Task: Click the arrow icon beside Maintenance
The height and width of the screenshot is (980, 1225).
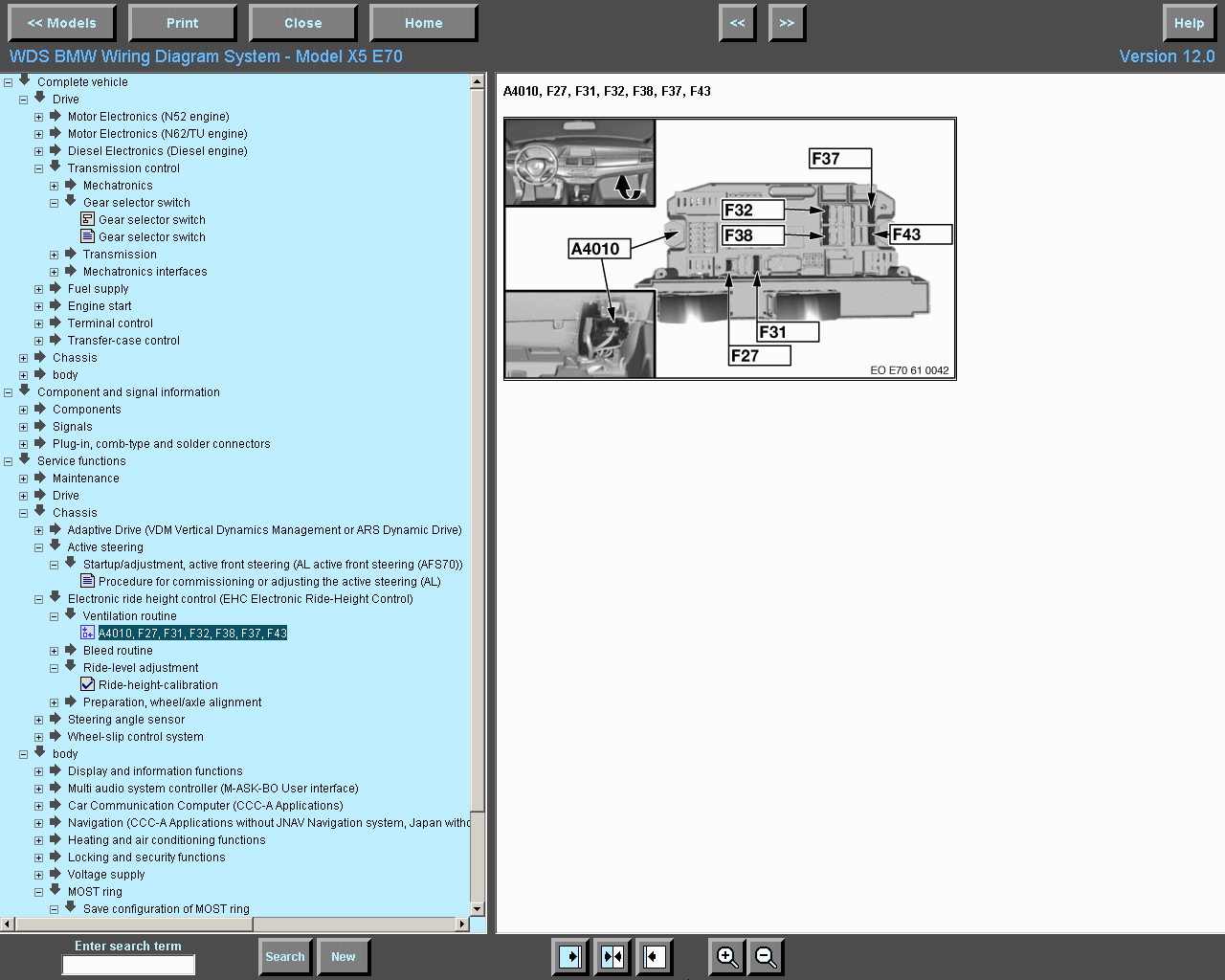Action: coord(40,478)
